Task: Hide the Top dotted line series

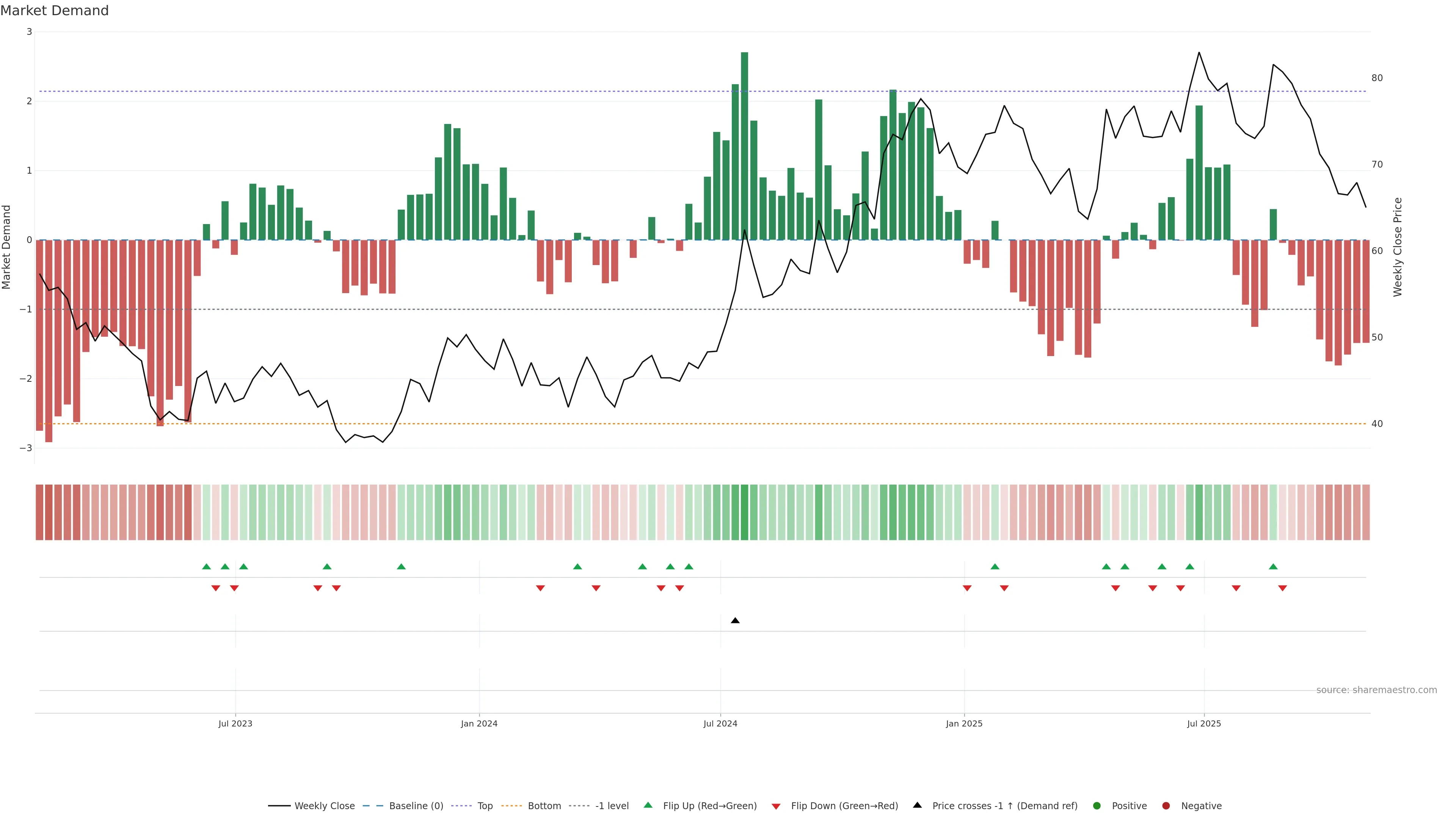Action: [x=485, y=805]
